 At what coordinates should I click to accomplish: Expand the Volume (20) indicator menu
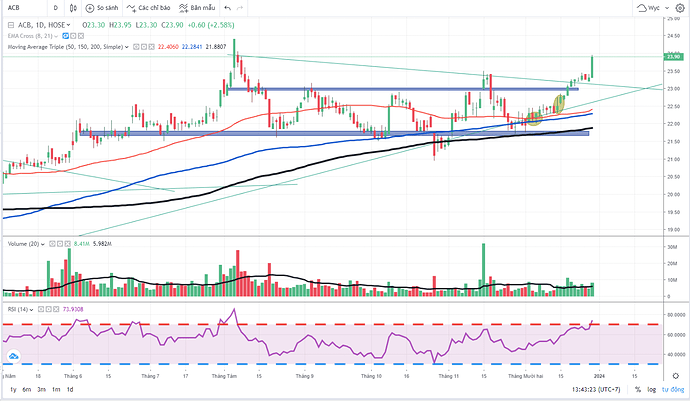click(x=43, y=244)
